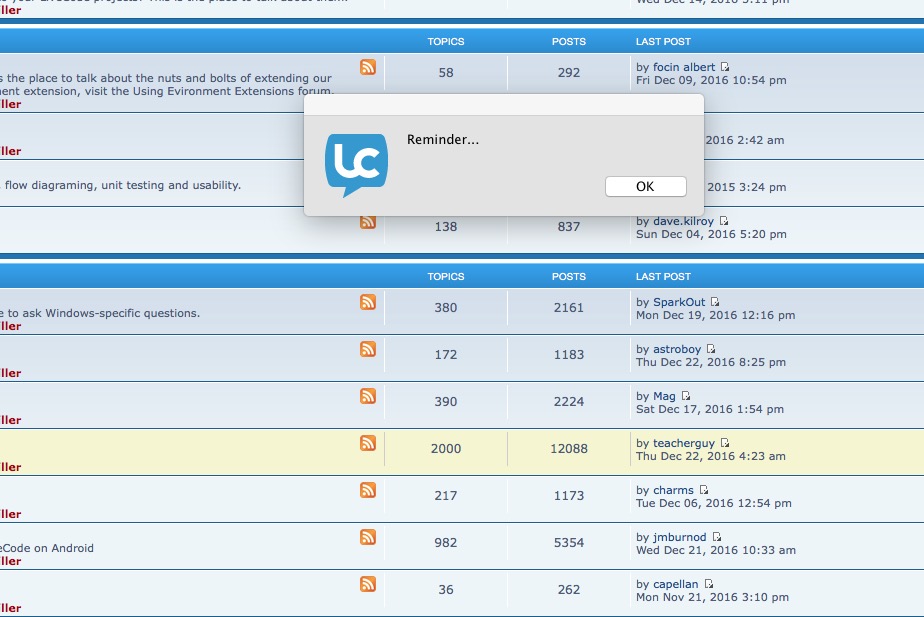Image resolution: width=924 pixels, height=617 pixels.
Task: Click date 'Mon Nov 21, 2016 3:10 pm'
Action: point(712,598)
